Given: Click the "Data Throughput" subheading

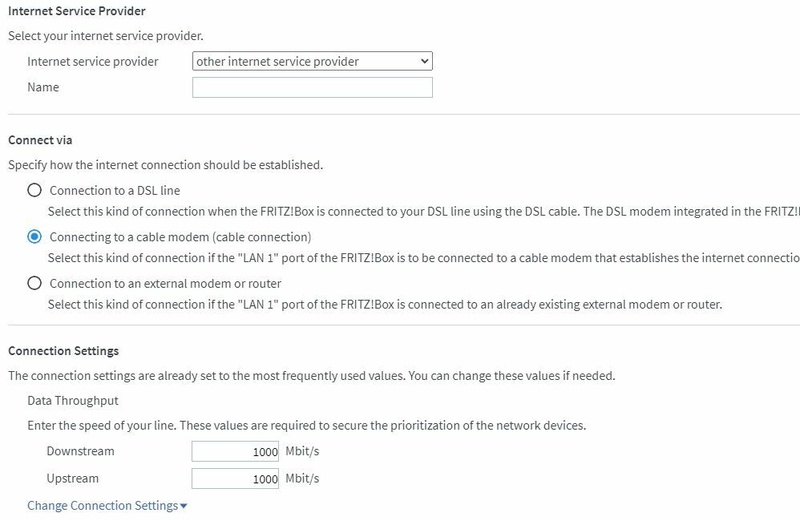Looking at the screenshot, I should [73, 401].
